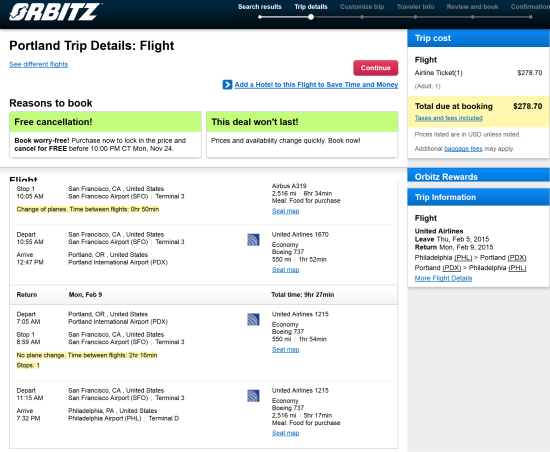Image resolution: width=550 pixels, height=452 pixels.
Task: Select the Trip details progress step
Action: [x=311, y=7]
